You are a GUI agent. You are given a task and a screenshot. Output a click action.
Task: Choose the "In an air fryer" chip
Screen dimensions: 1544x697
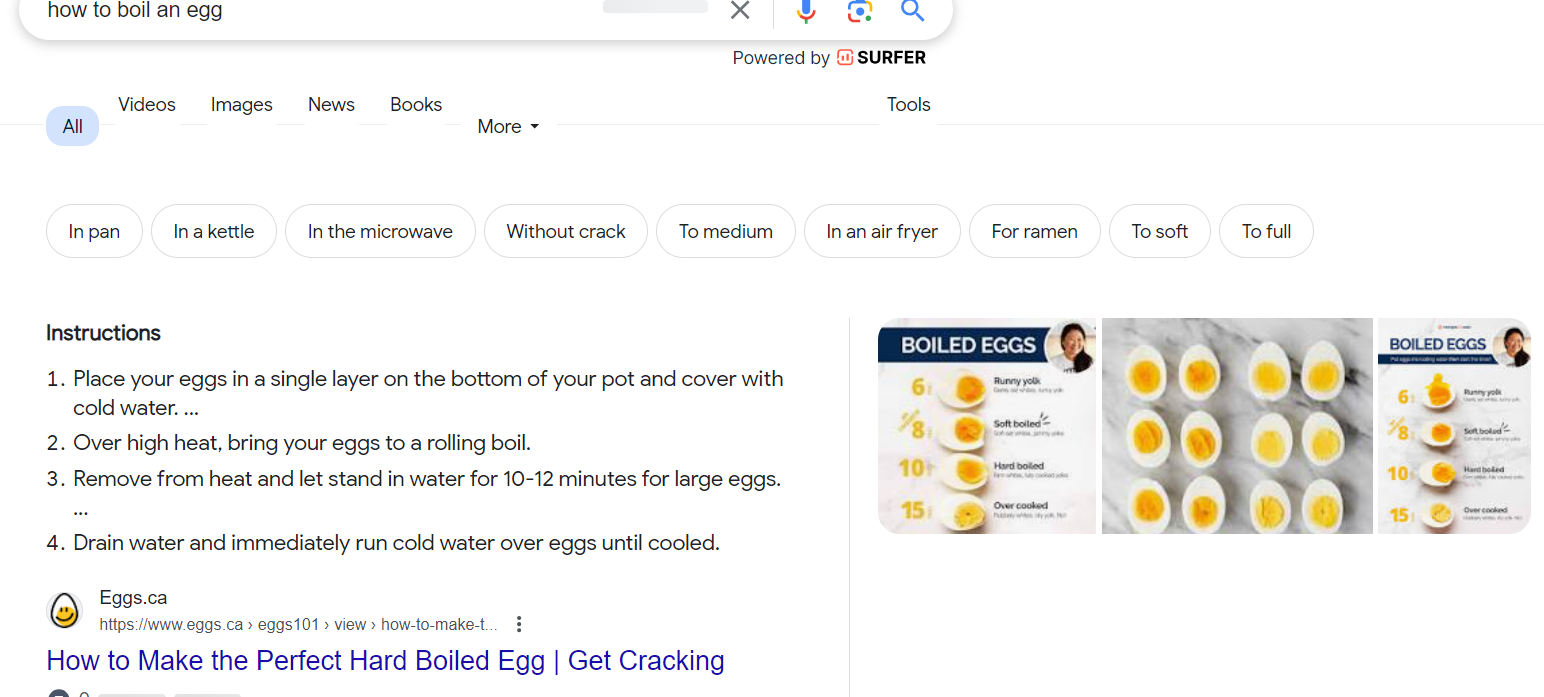click(882, 232)
